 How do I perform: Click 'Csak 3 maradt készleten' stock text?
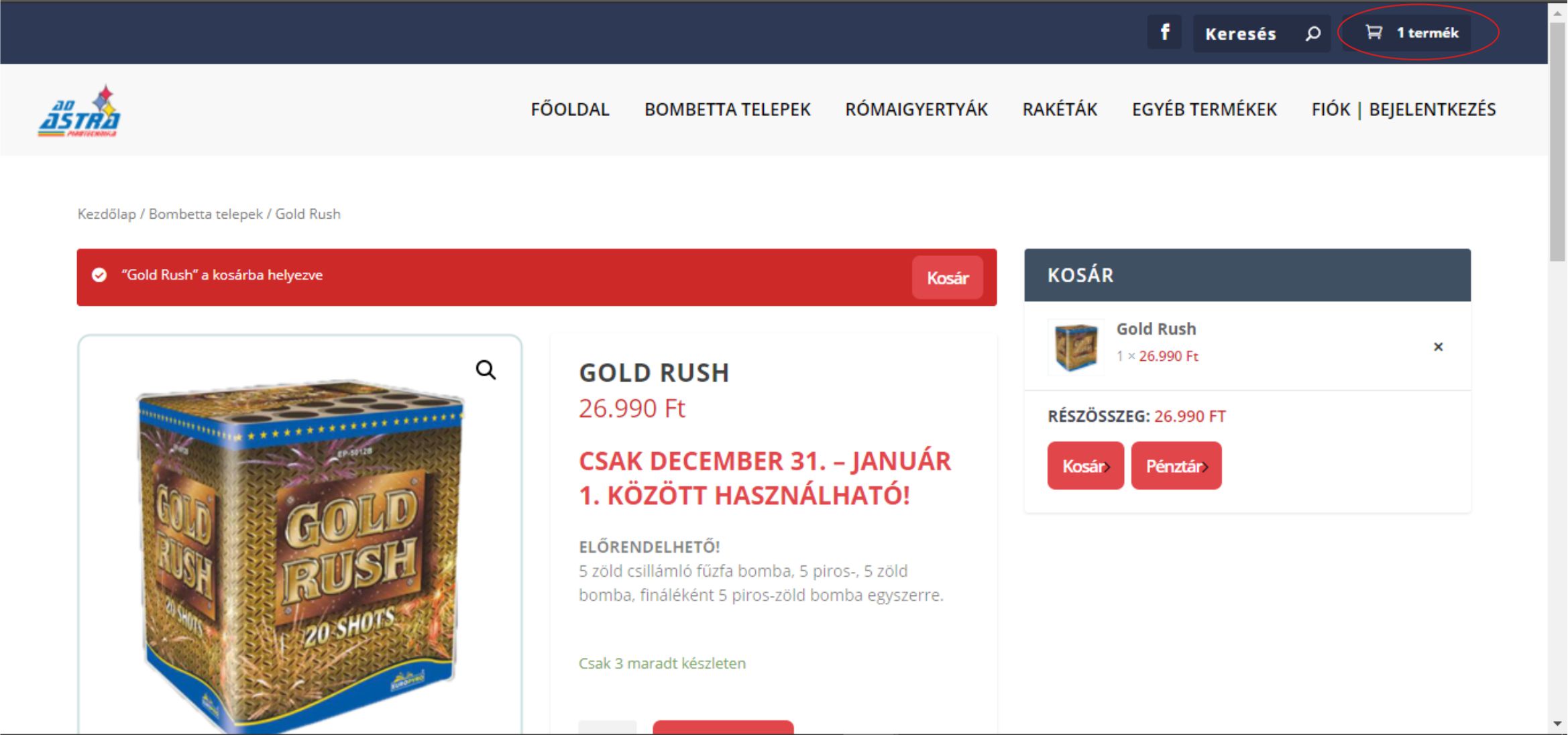point(662,663)
